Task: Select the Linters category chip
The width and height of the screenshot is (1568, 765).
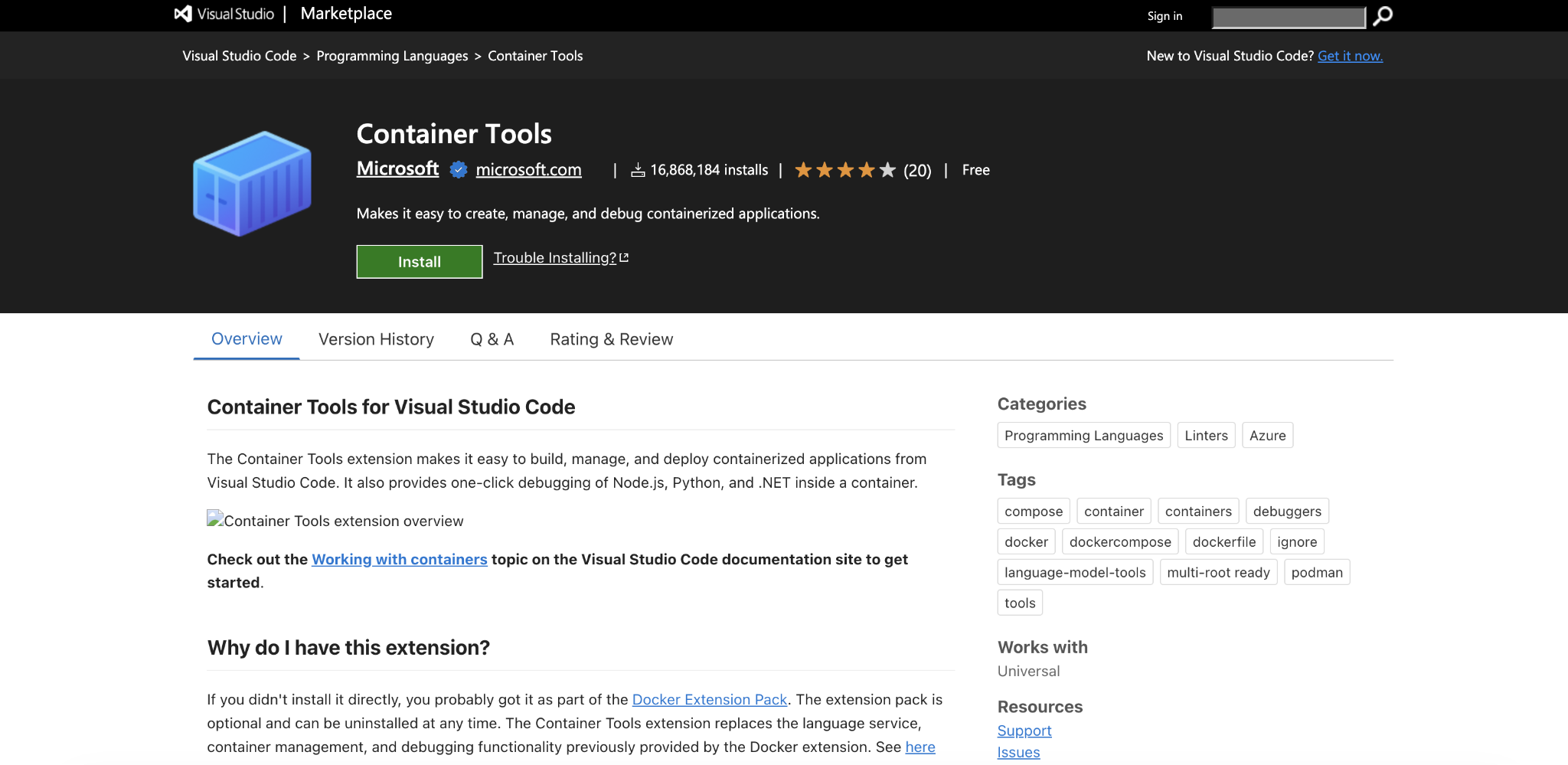Action: tap(1206, 436)
